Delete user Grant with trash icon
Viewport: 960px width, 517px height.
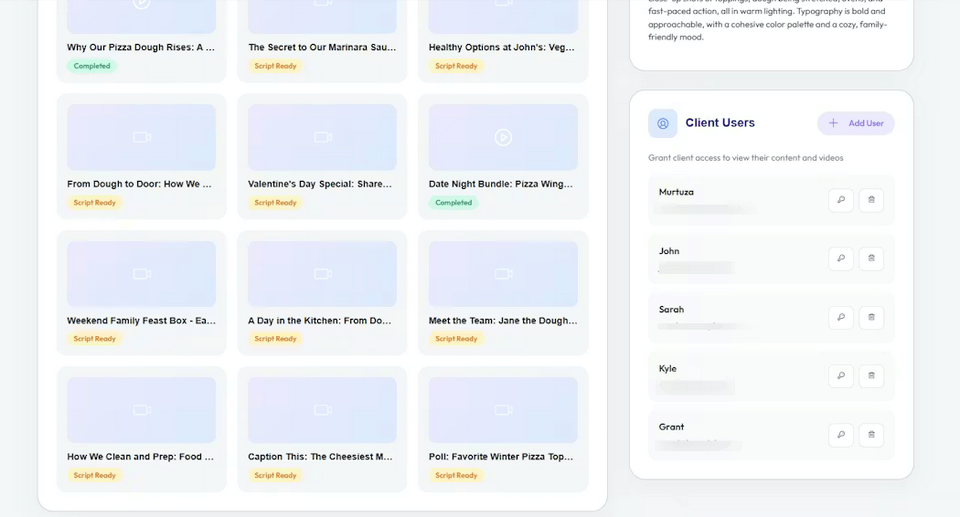point(871,435)
